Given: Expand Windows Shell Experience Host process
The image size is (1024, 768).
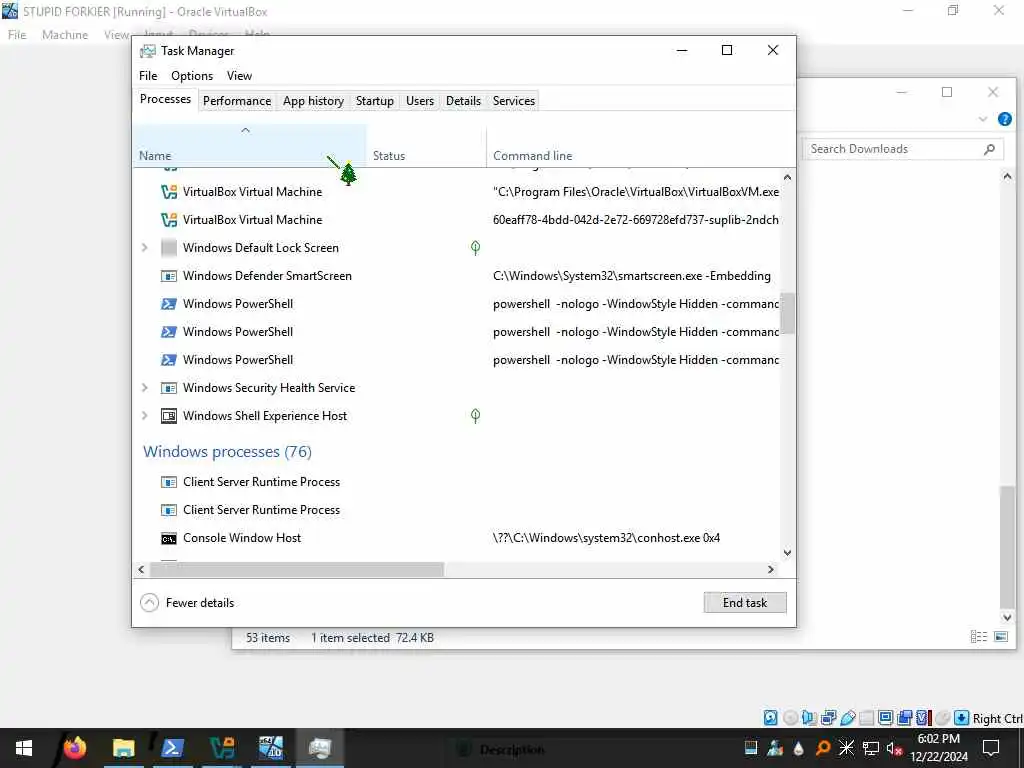Looking at the screenshot, I should pos(145,416).
